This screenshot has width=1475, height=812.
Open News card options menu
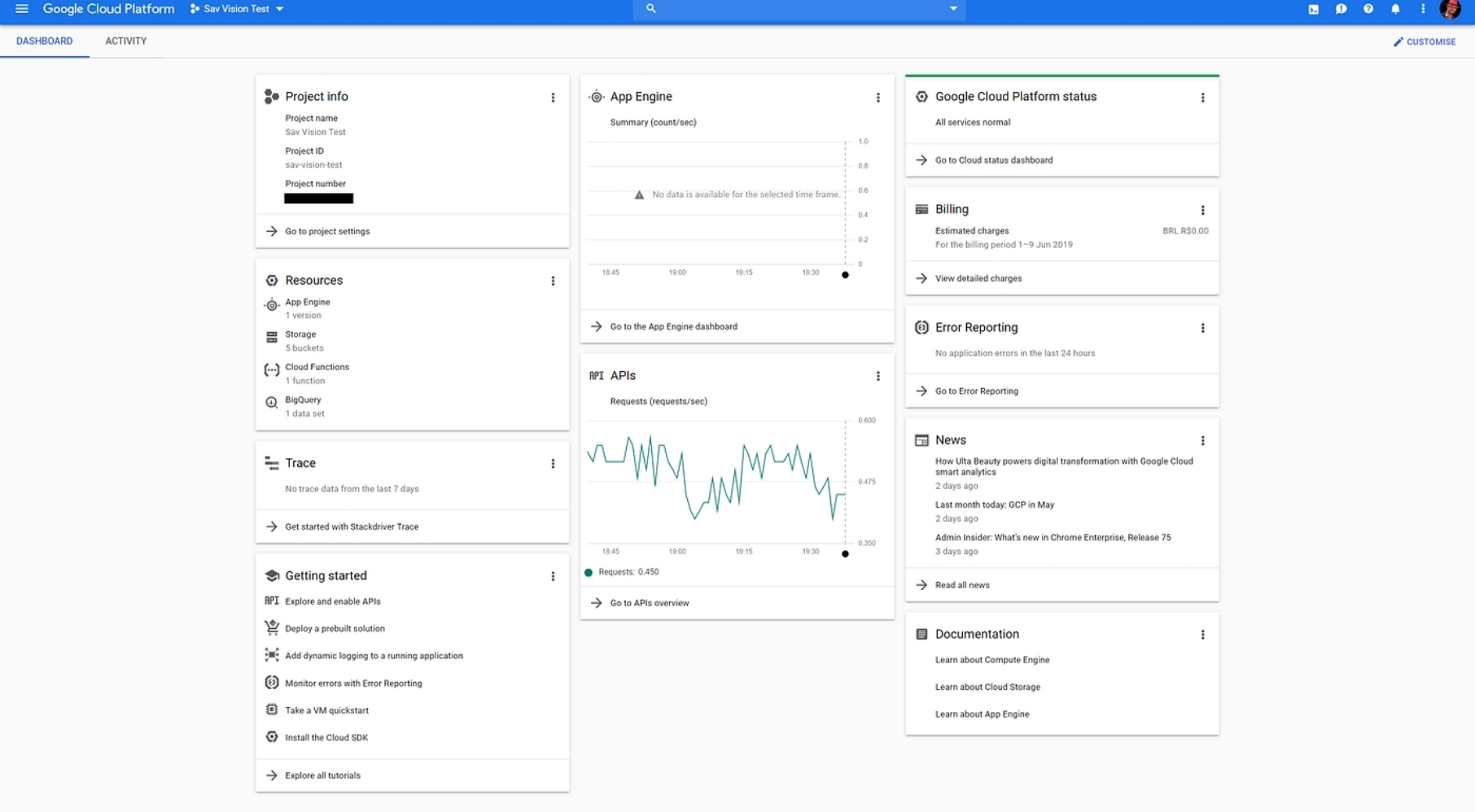click(1202, 440)
